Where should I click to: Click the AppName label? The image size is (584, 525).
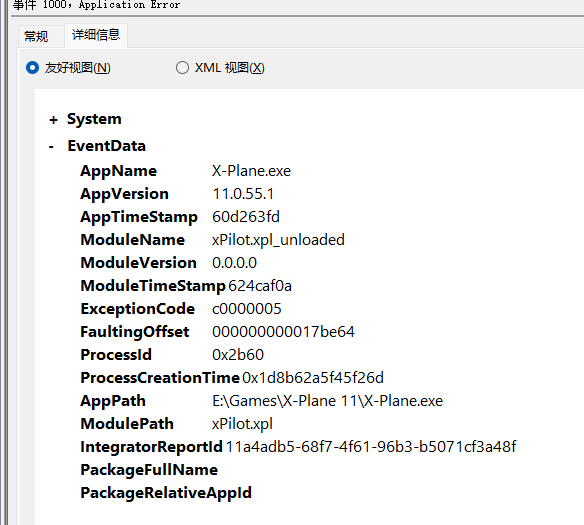tap(119, 172)
